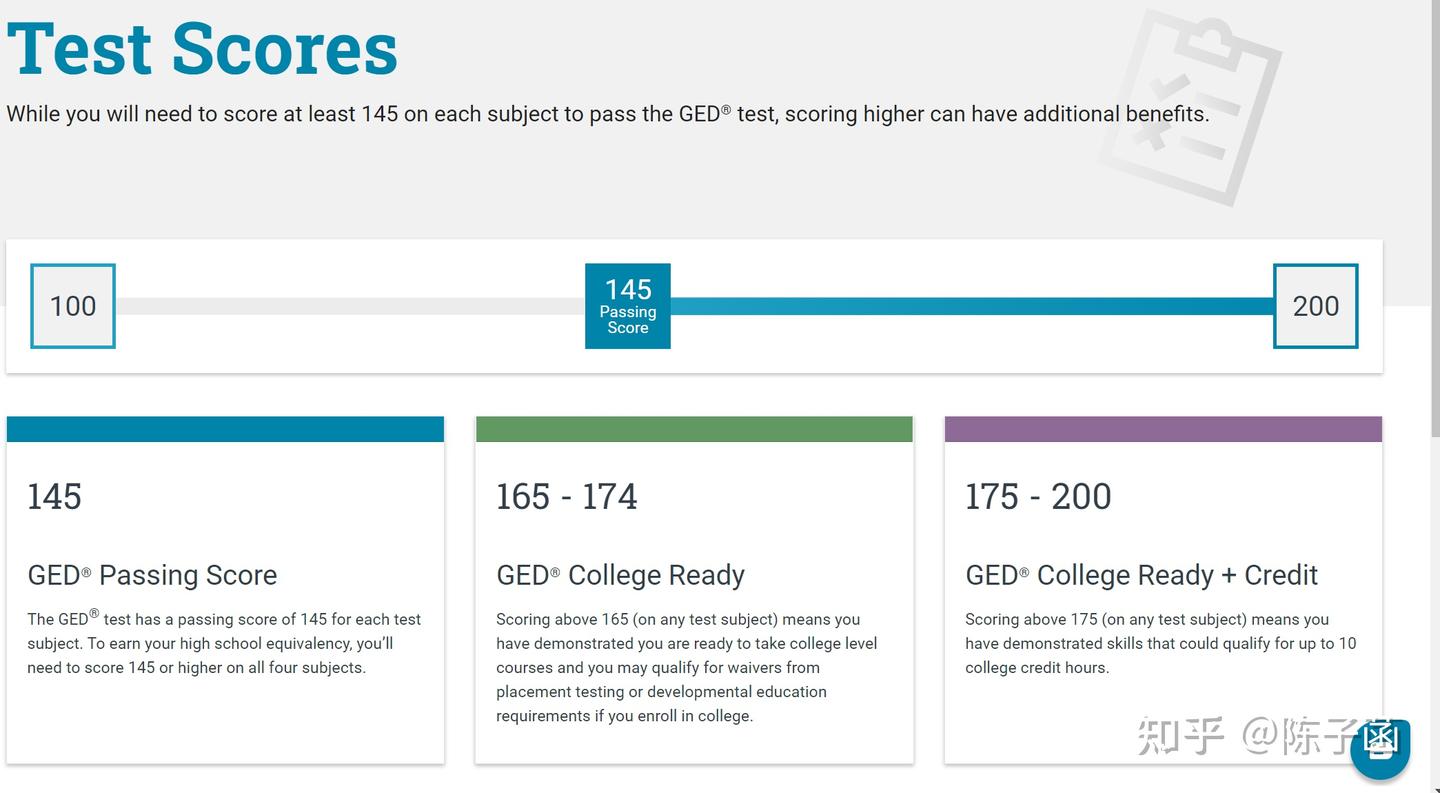This screenshot has width=1440, height=793.
Task: Click the gray unfilled score bar
Action: point(350,306)
